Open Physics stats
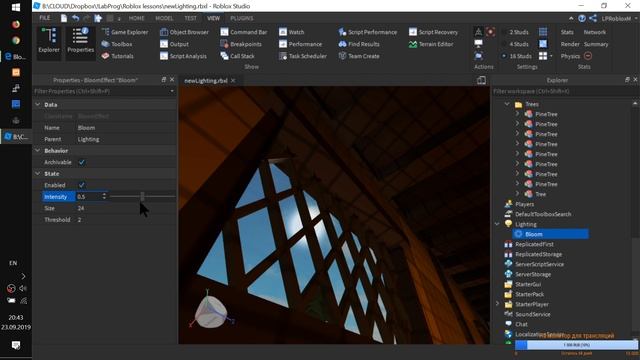Image resolution: width=640 pixels, height=360 pixels. 570,56
